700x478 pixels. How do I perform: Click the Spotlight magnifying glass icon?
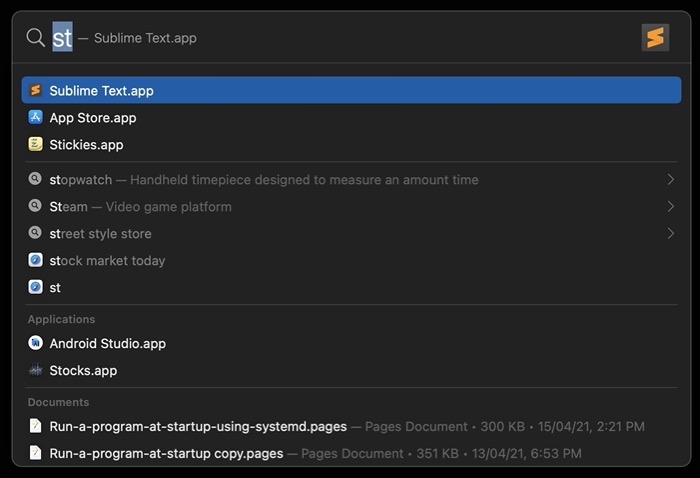[x=35, y=38]
